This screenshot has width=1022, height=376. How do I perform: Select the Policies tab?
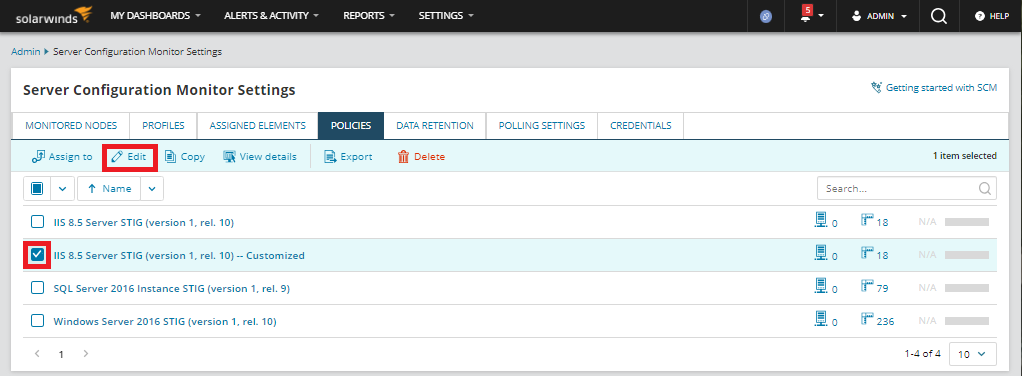[351, 126]
